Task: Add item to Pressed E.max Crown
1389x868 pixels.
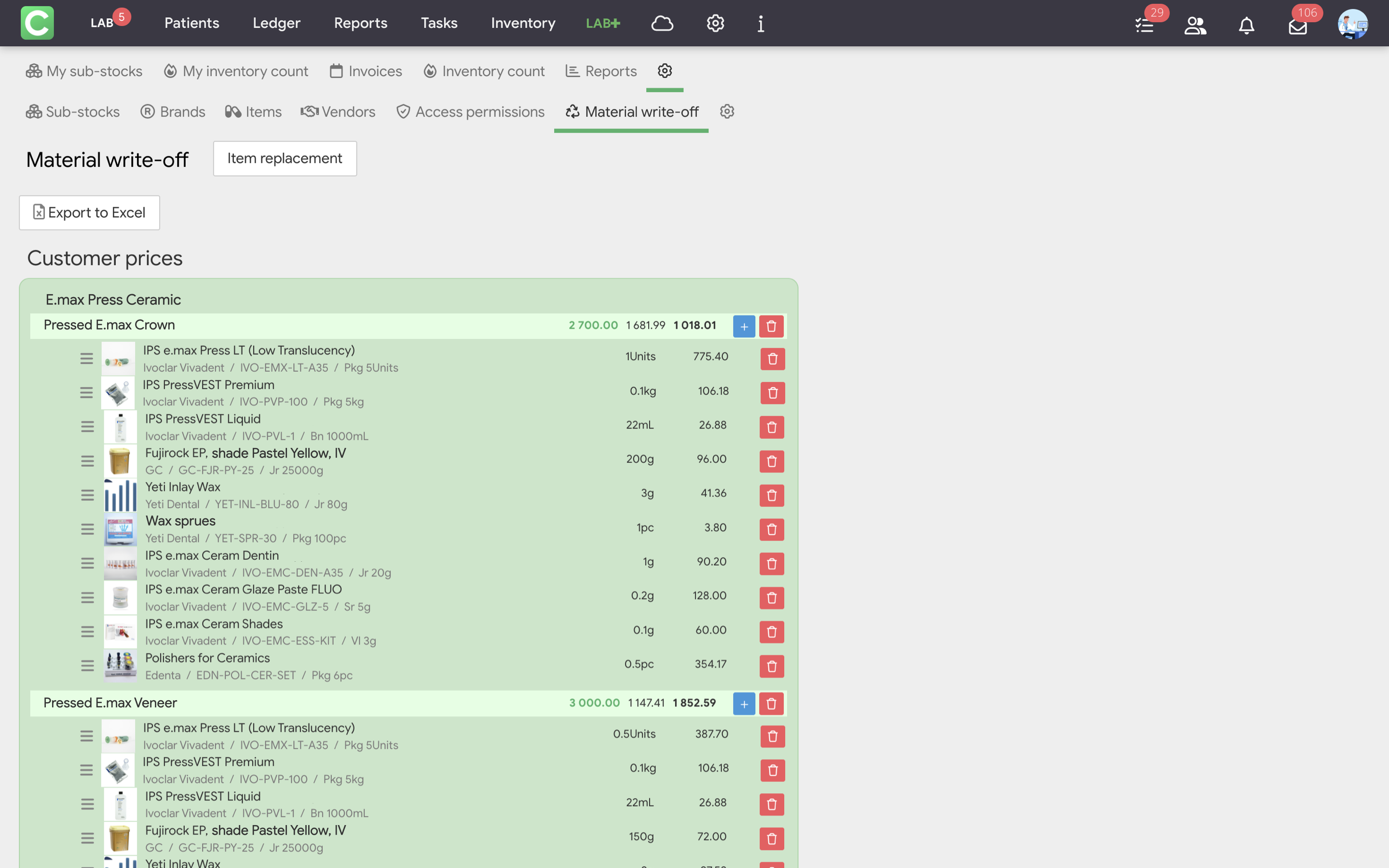Action: [x=744, y=326]
